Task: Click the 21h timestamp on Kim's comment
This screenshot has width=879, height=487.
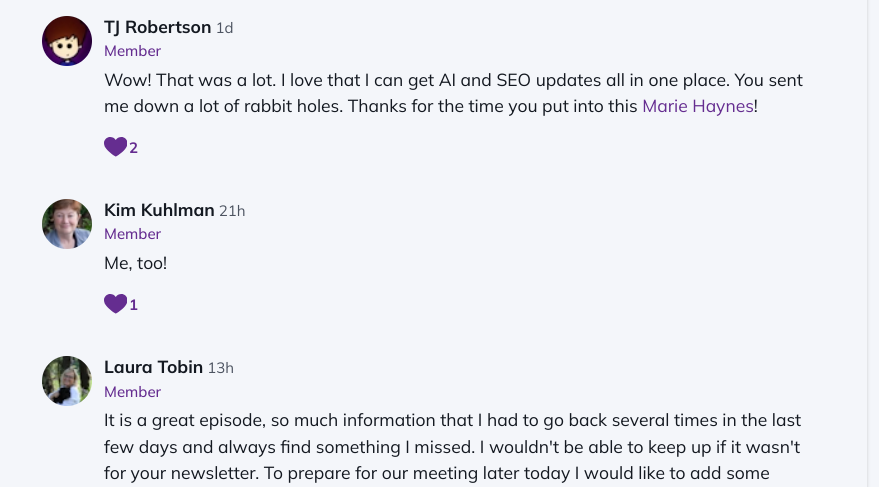Action: tap(232, 211)
